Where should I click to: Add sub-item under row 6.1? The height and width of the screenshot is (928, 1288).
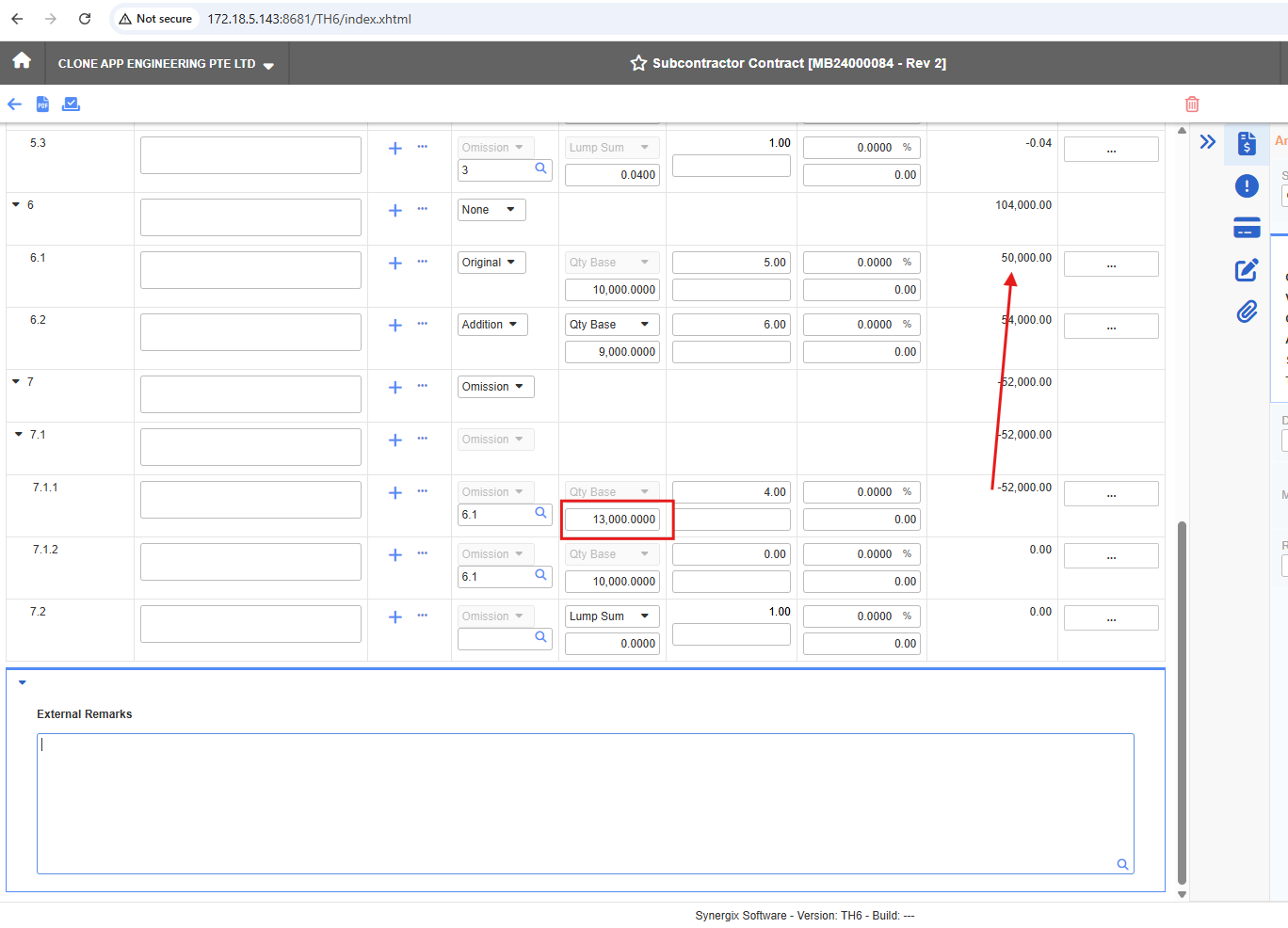395,263
